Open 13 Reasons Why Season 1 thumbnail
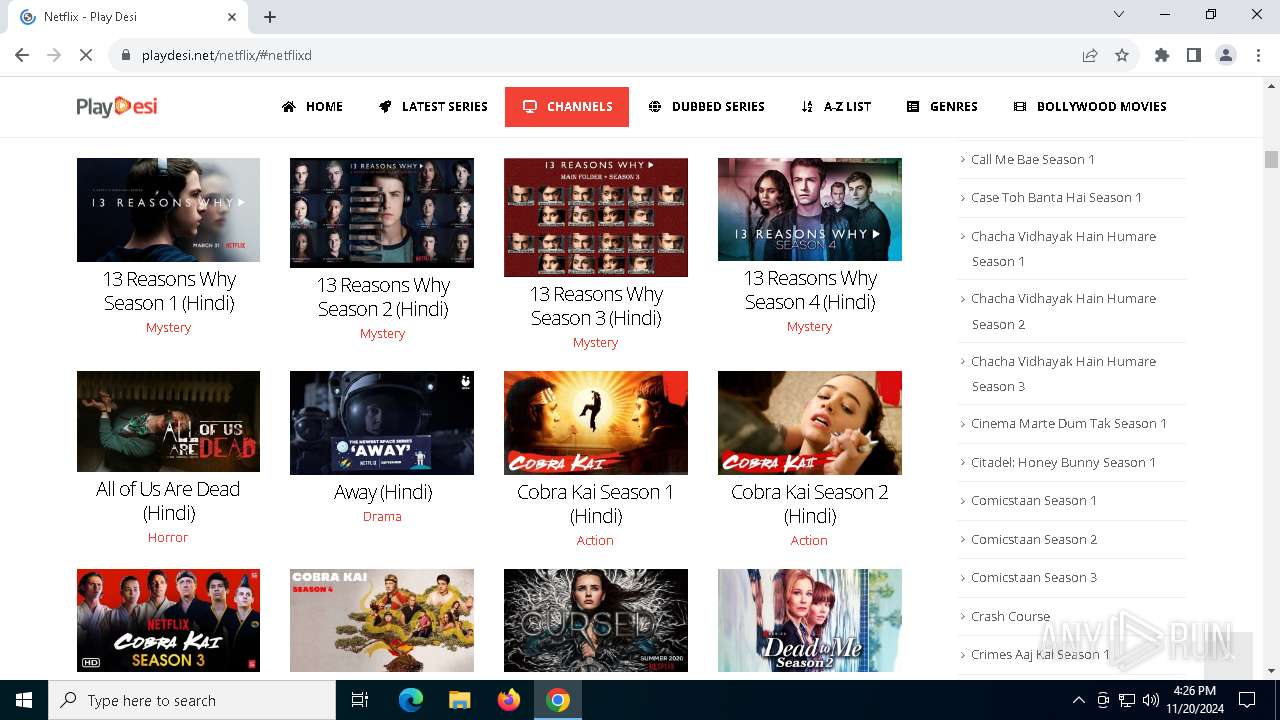 (168, 210)
